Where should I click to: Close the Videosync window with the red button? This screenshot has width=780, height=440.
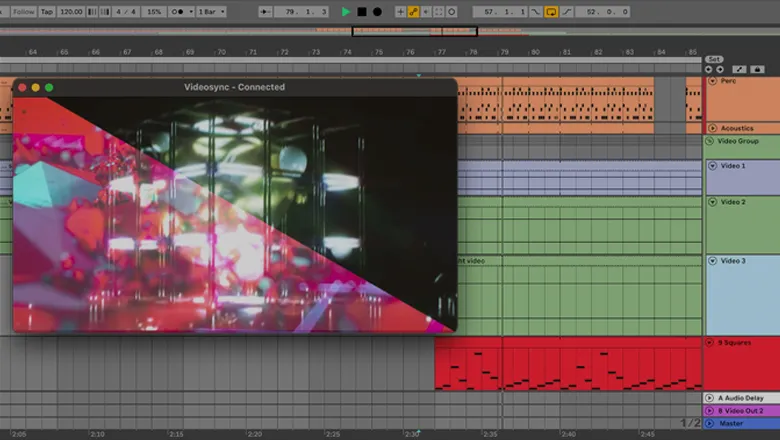tap(22, 88)
